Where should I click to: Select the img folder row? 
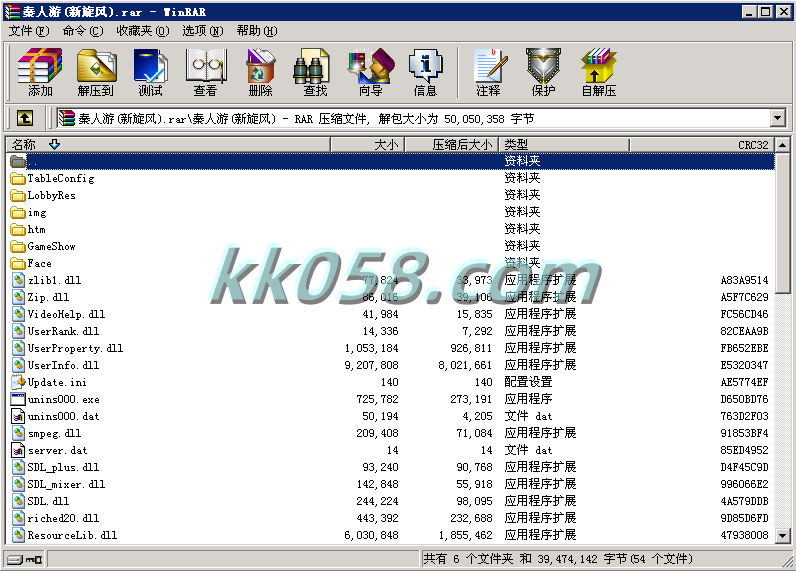click(x=391, y=212)
